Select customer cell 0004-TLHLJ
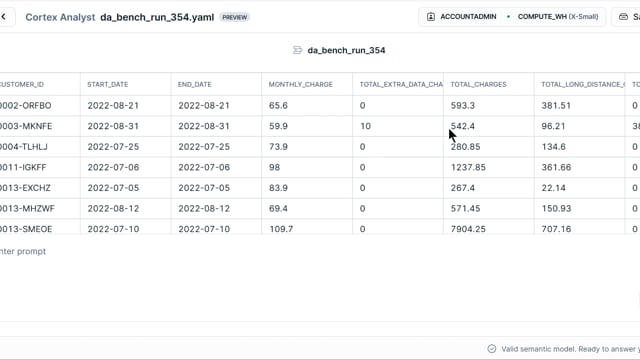This screenshot has height=360, width=640. tap(24, 147)
